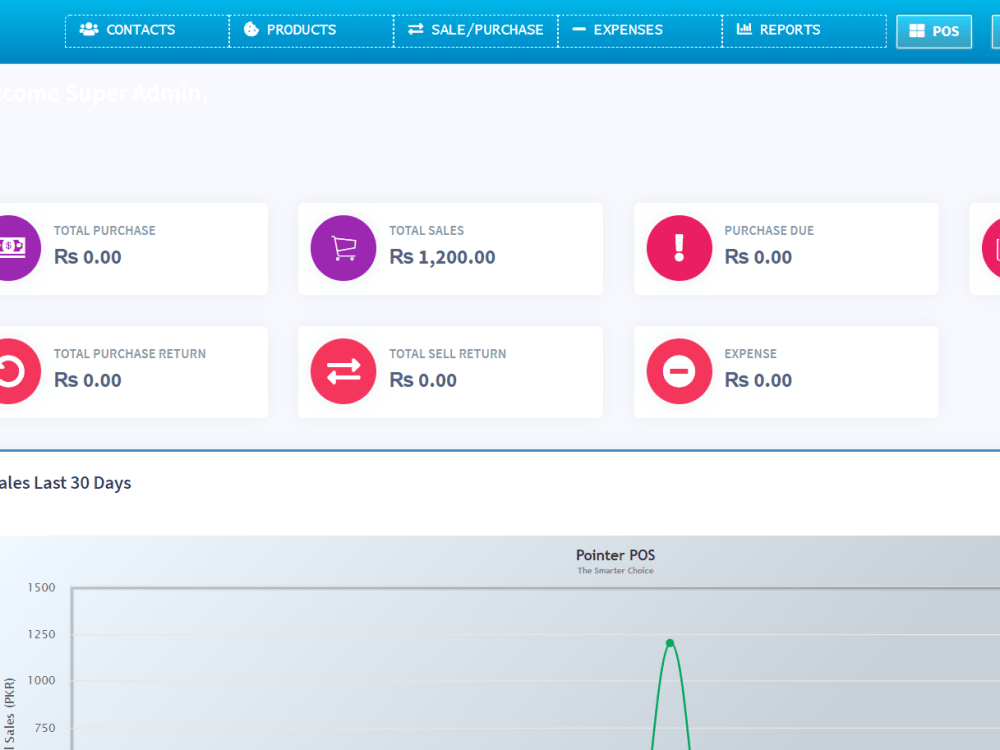Launch the POS screen button
Viewport: 1000px width, 750px height.
click(x=934, y=31)
